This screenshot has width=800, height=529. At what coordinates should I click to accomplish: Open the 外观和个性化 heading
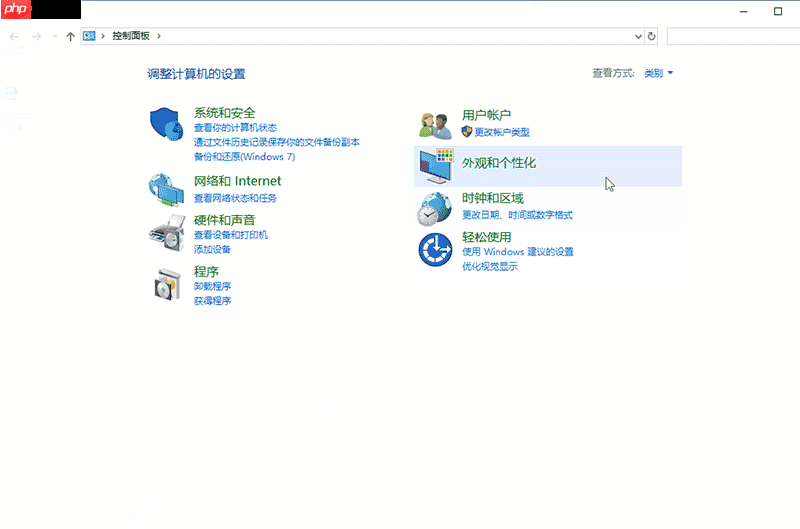[x=499, y=163]
